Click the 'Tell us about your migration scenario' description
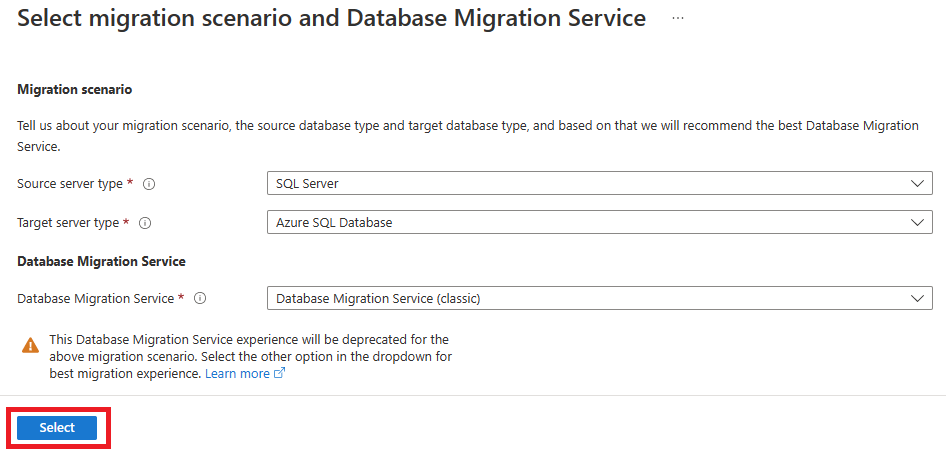 click(x=468, y=136)
